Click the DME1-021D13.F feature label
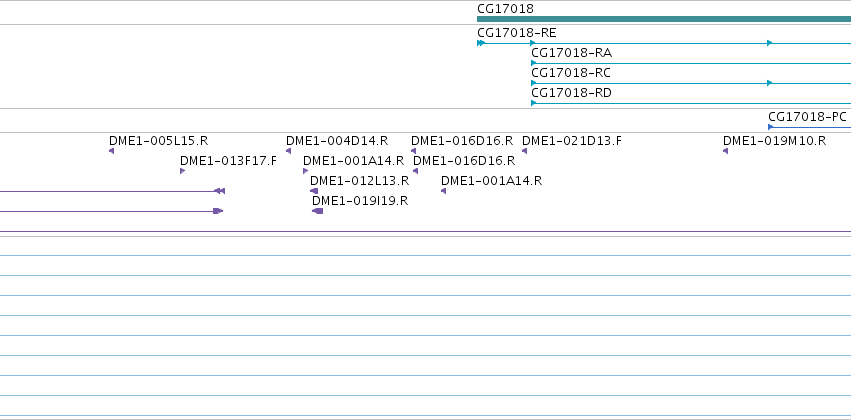The width and height of the screenshot is (851, 420). coord(571,141)
